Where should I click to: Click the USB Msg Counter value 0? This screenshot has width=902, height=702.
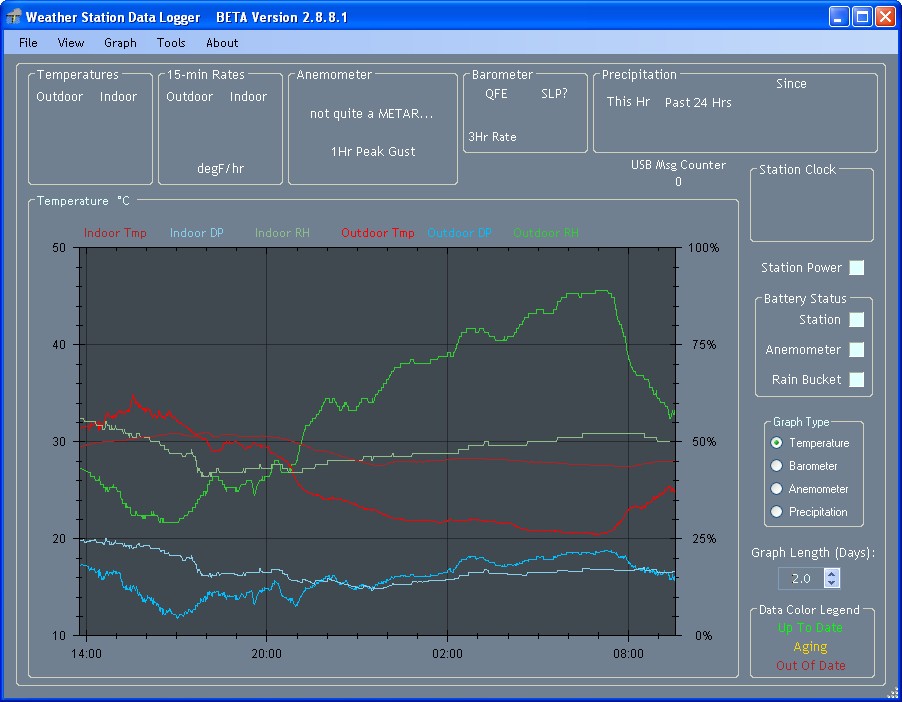click(x=678, y=182)
